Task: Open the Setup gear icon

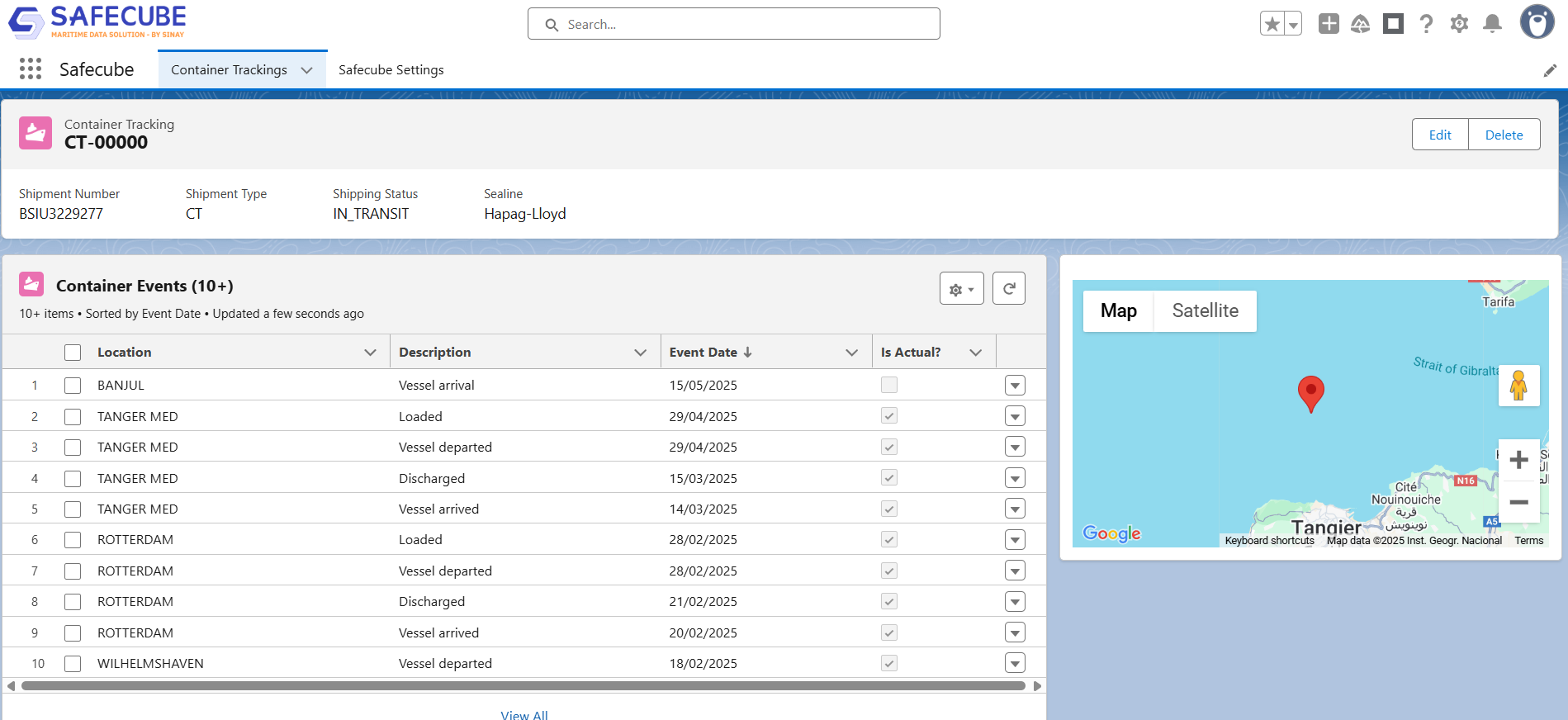Action: (1459, 24)
